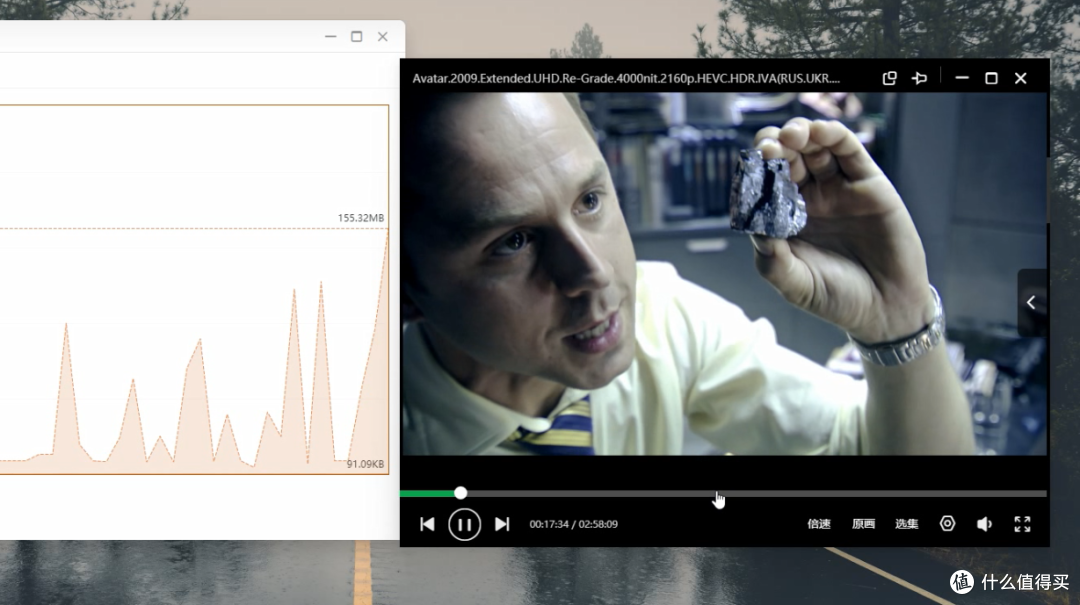Image resolution: width=1080 pixels, height=605 pixels.
Task: Skip to the next video
Action: point(502,524)
